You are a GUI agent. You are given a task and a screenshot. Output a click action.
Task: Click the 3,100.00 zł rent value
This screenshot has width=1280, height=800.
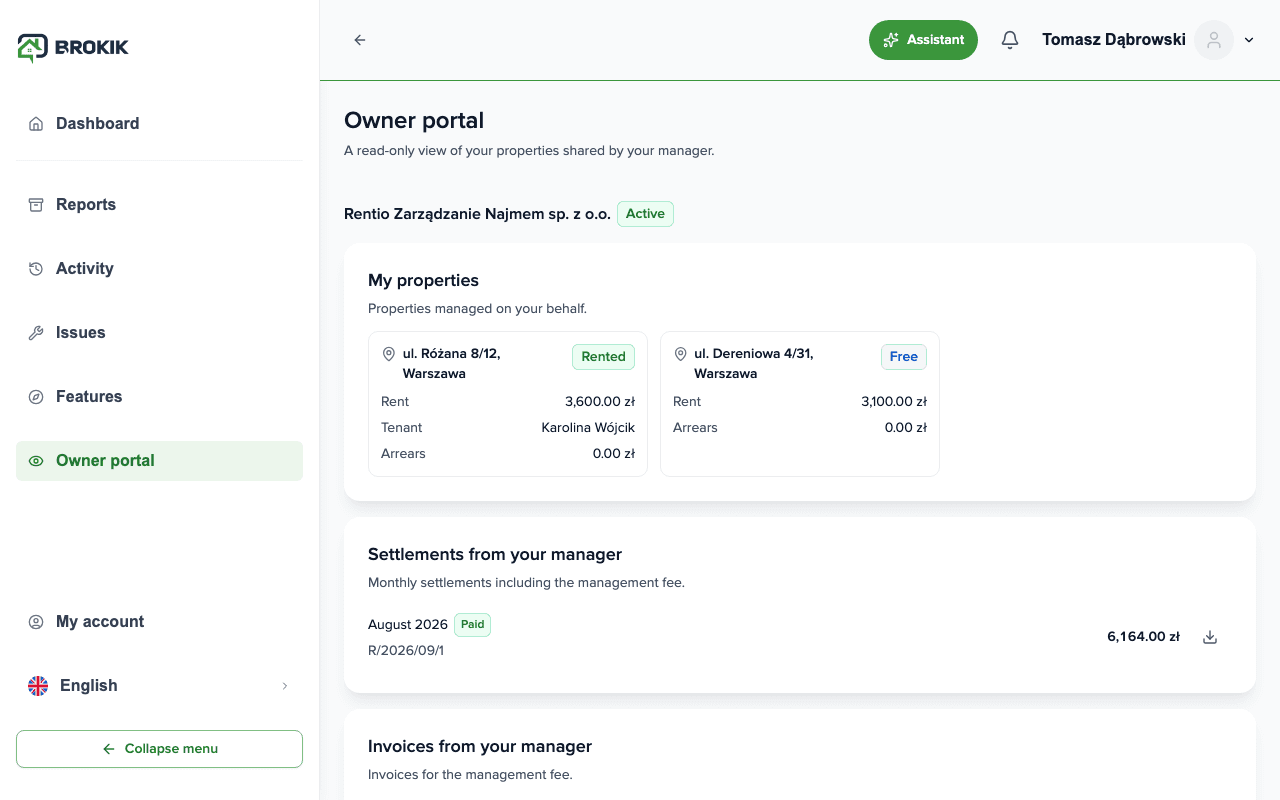(x=894, y=402)
